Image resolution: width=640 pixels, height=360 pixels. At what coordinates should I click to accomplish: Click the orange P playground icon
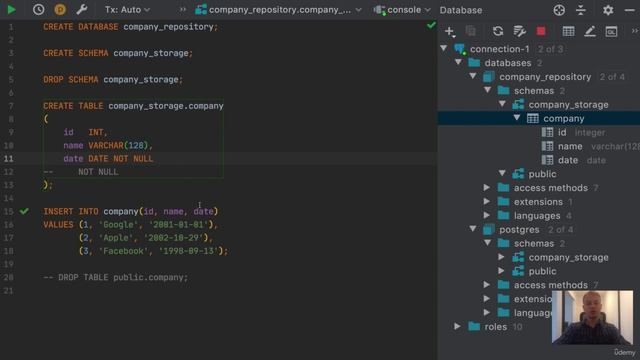(x=60, y=9)
